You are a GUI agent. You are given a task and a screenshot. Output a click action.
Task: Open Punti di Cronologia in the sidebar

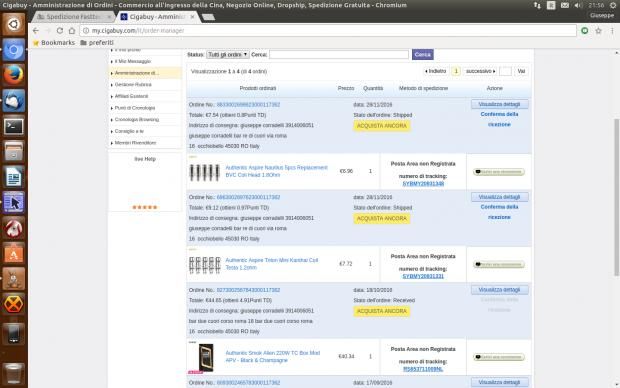(135, 108)
